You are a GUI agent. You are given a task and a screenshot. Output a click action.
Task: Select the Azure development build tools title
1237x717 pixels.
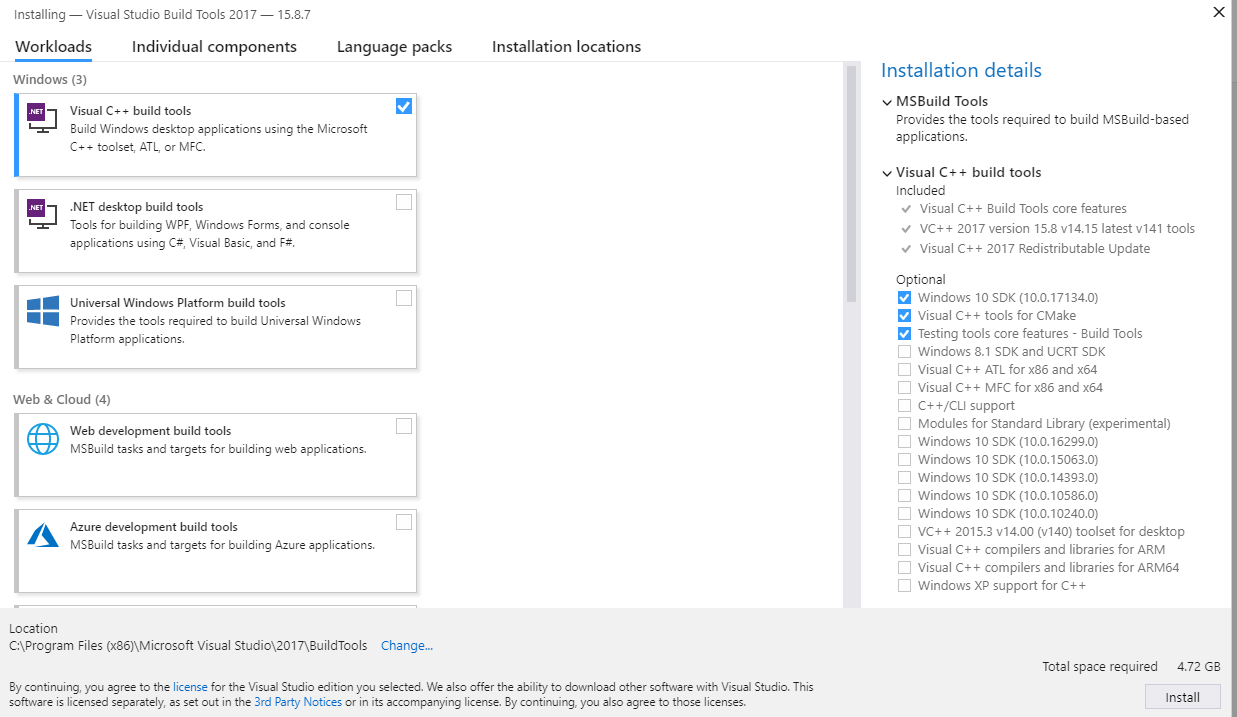[154, 527]
